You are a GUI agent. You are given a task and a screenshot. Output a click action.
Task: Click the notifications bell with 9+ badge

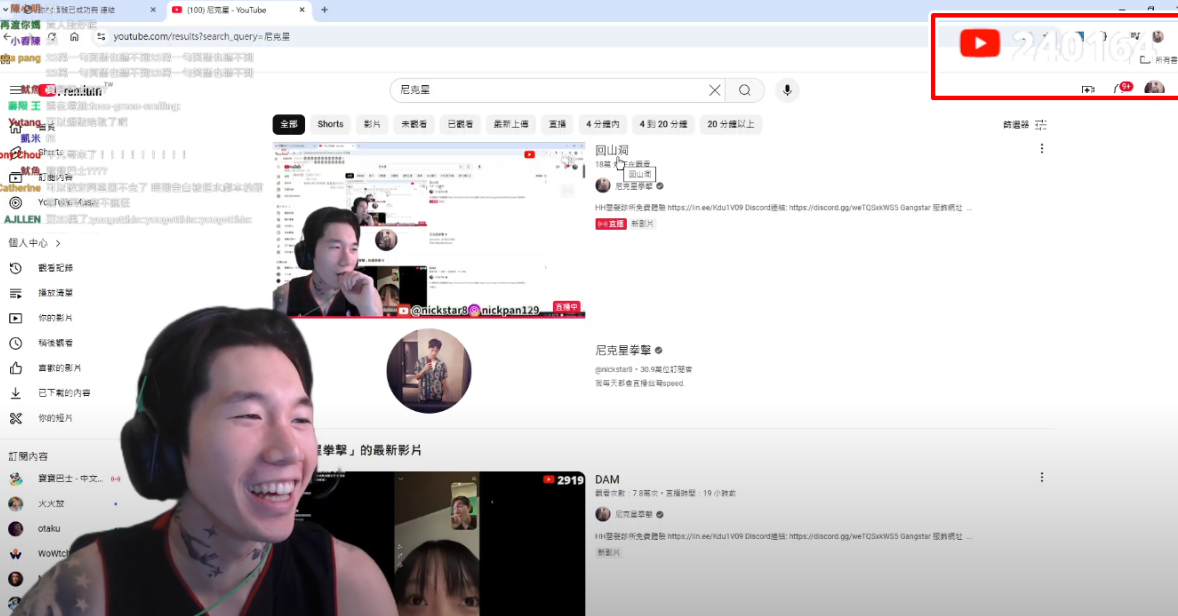(x=1122, y=88)
